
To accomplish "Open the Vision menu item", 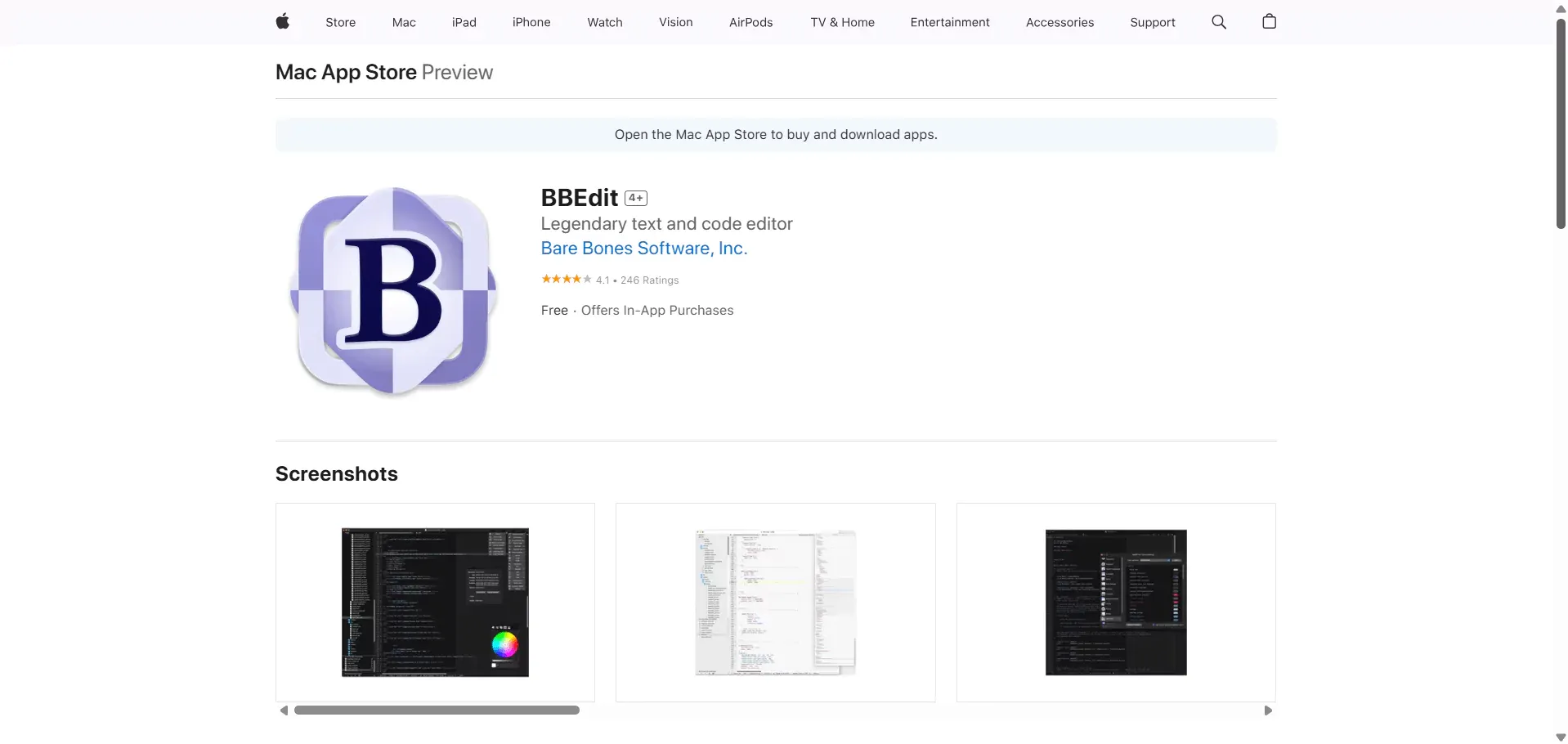I will coord(676,22).
